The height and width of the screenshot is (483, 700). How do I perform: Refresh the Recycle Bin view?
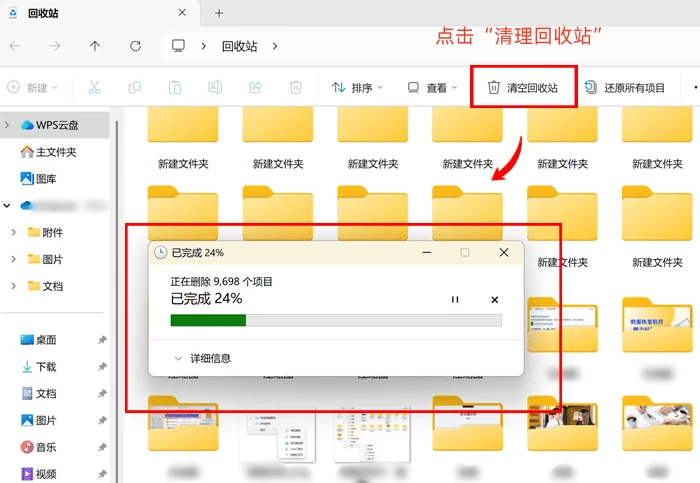coord(135,46)
